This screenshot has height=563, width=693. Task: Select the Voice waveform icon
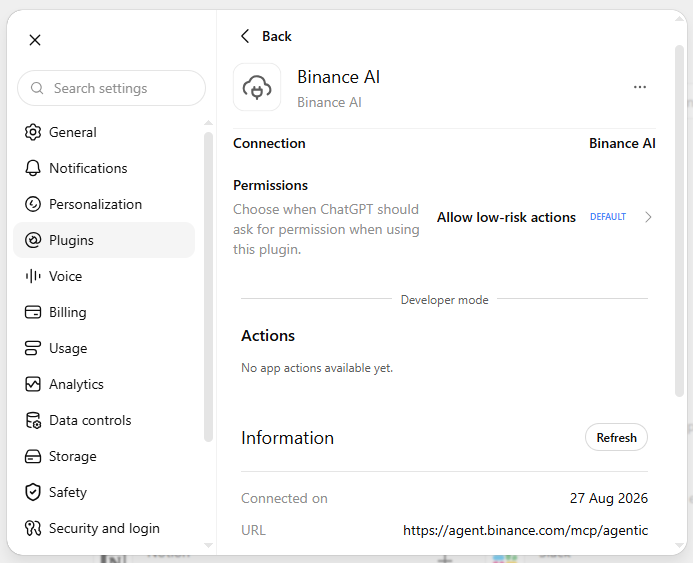tap(33, 276)
